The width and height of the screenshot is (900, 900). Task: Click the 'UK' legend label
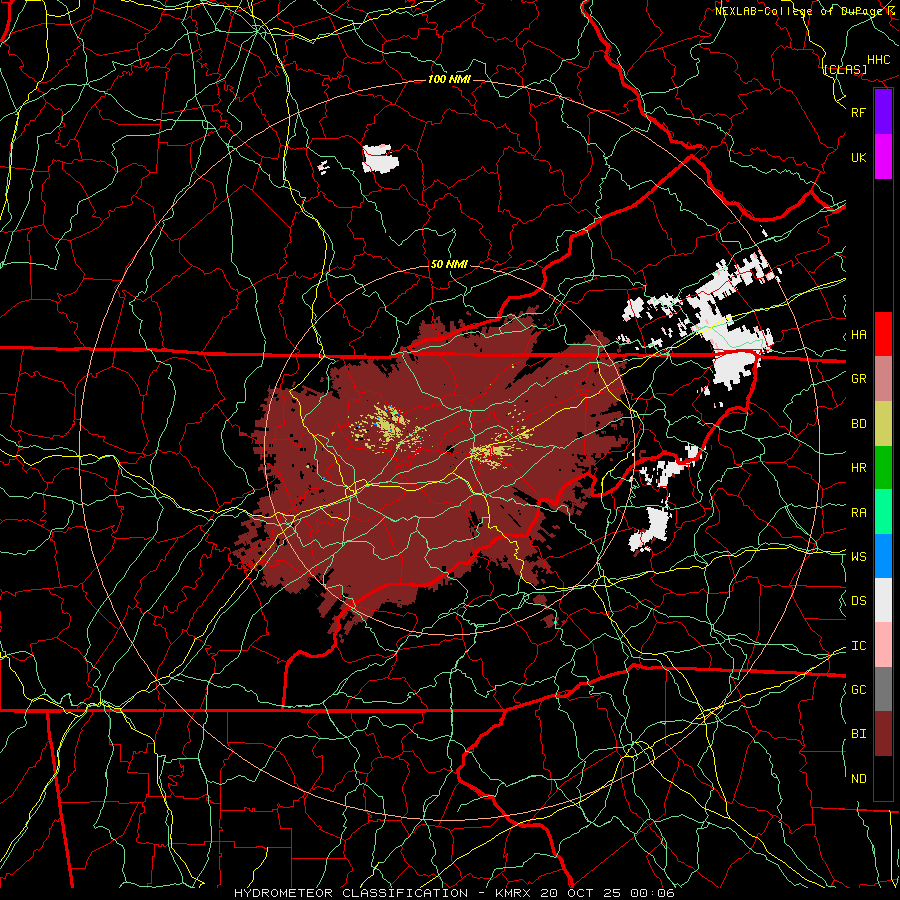click(x=858, y=157)
